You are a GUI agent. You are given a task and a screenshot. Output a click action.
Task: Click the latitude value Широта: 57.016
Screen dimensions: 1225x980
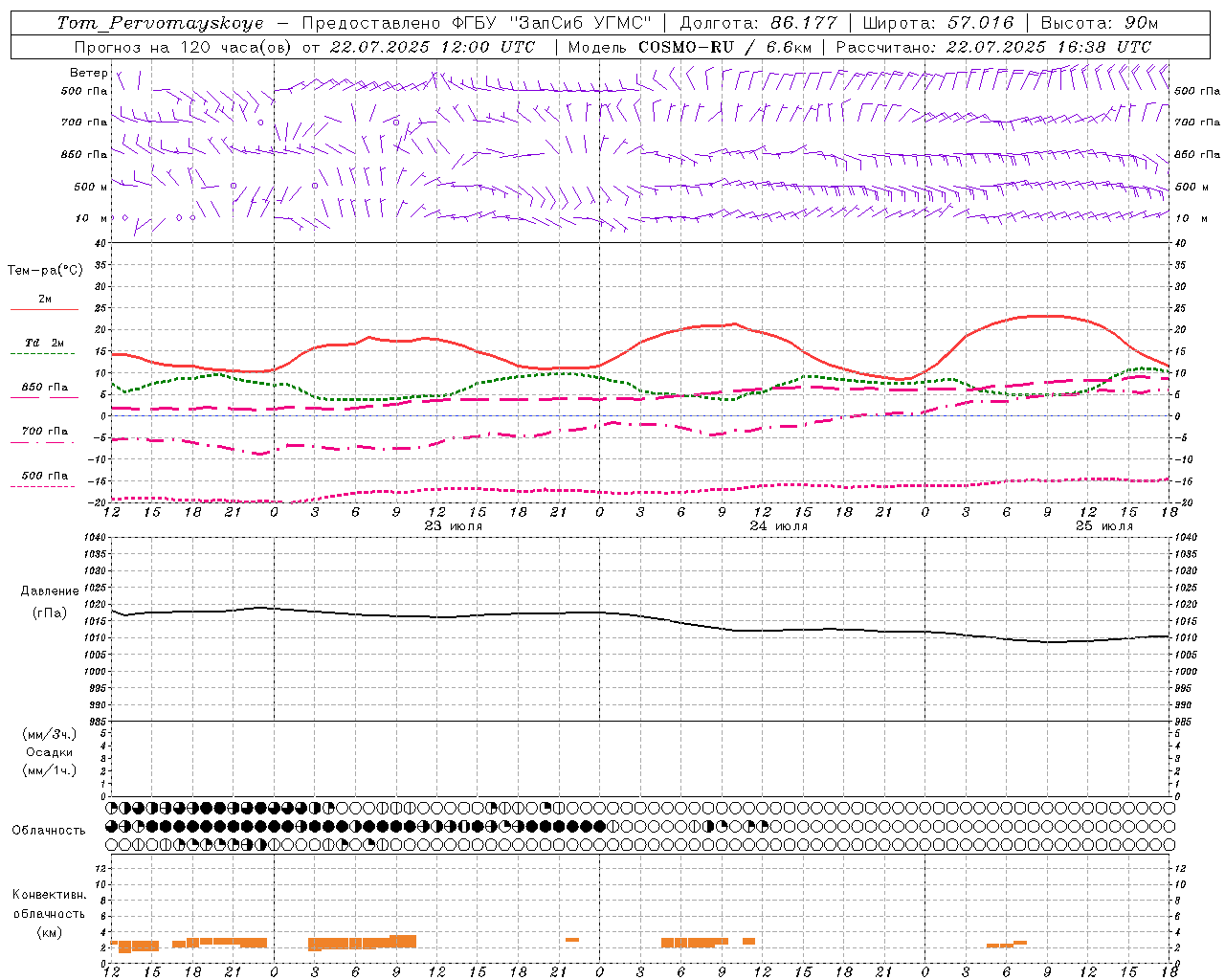click(x=938, y=23)
